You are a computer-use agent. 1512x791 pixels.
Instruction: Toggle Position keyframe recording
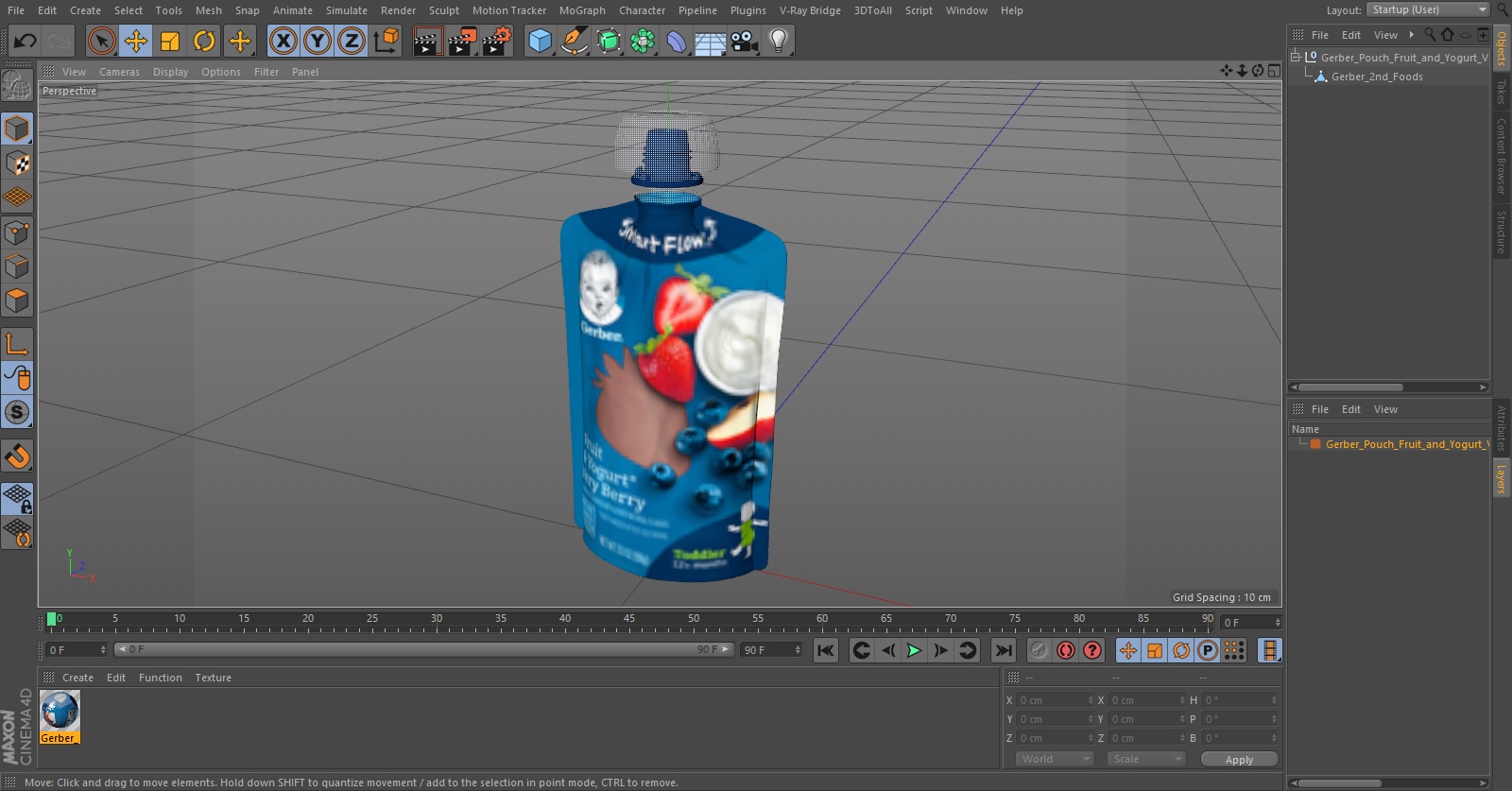(x=1128, y=650)
